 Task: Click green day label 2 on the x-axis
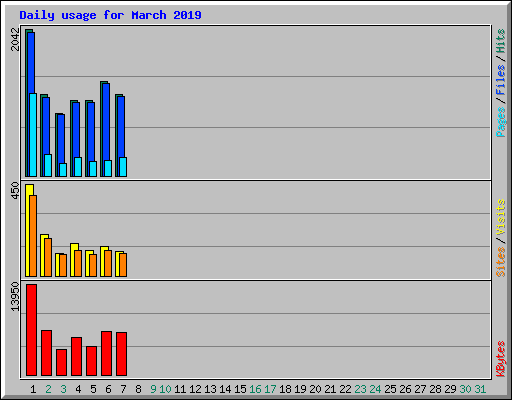click(48, 389)
